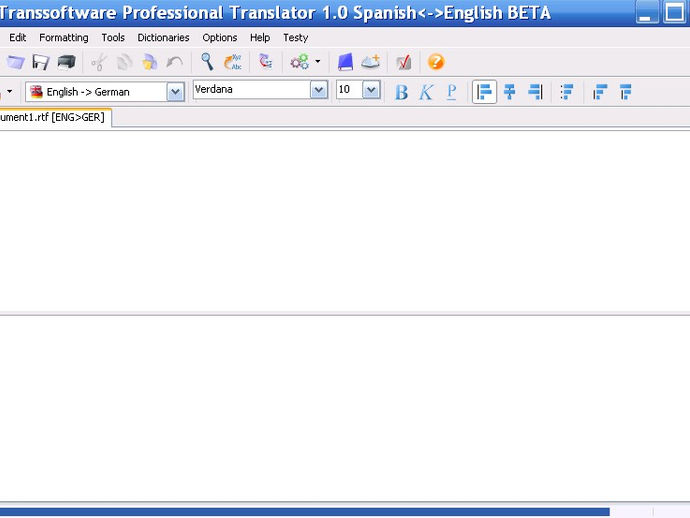Click inside the lower translation text pane
The height and width of the screenshot is (518, 690).
pos(345,408)
